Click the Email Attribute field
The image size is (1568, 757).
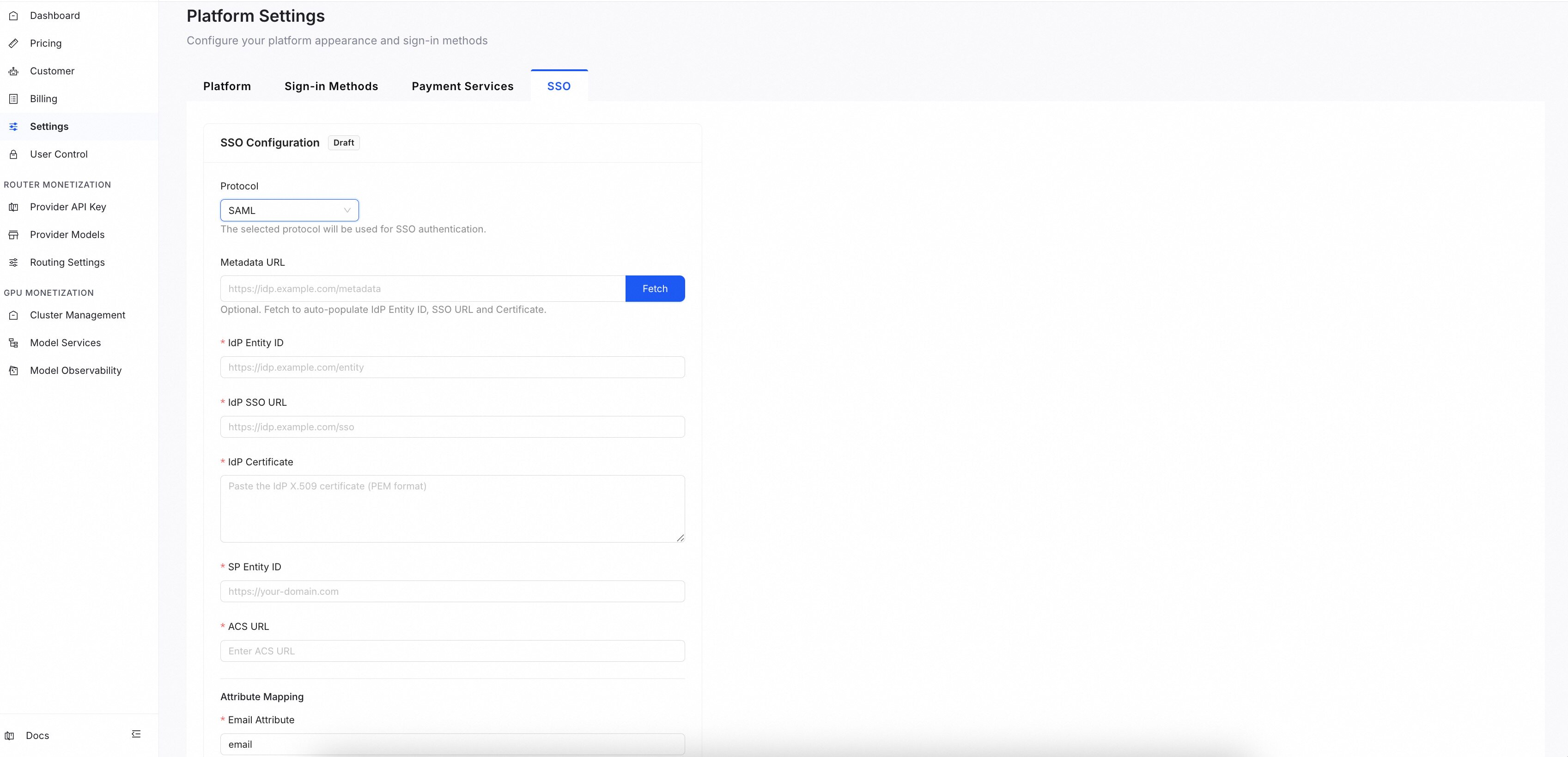click(x=452, y=744)
